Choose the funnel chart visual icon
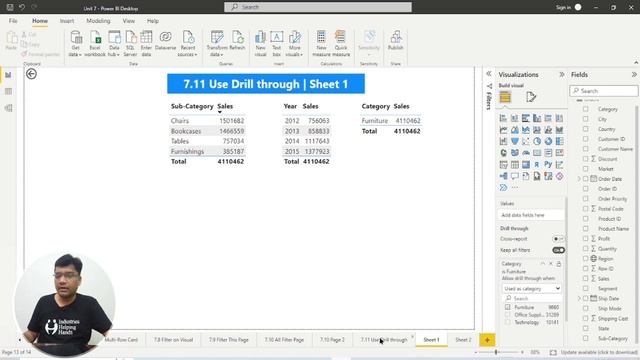 [x=515, y=141]
